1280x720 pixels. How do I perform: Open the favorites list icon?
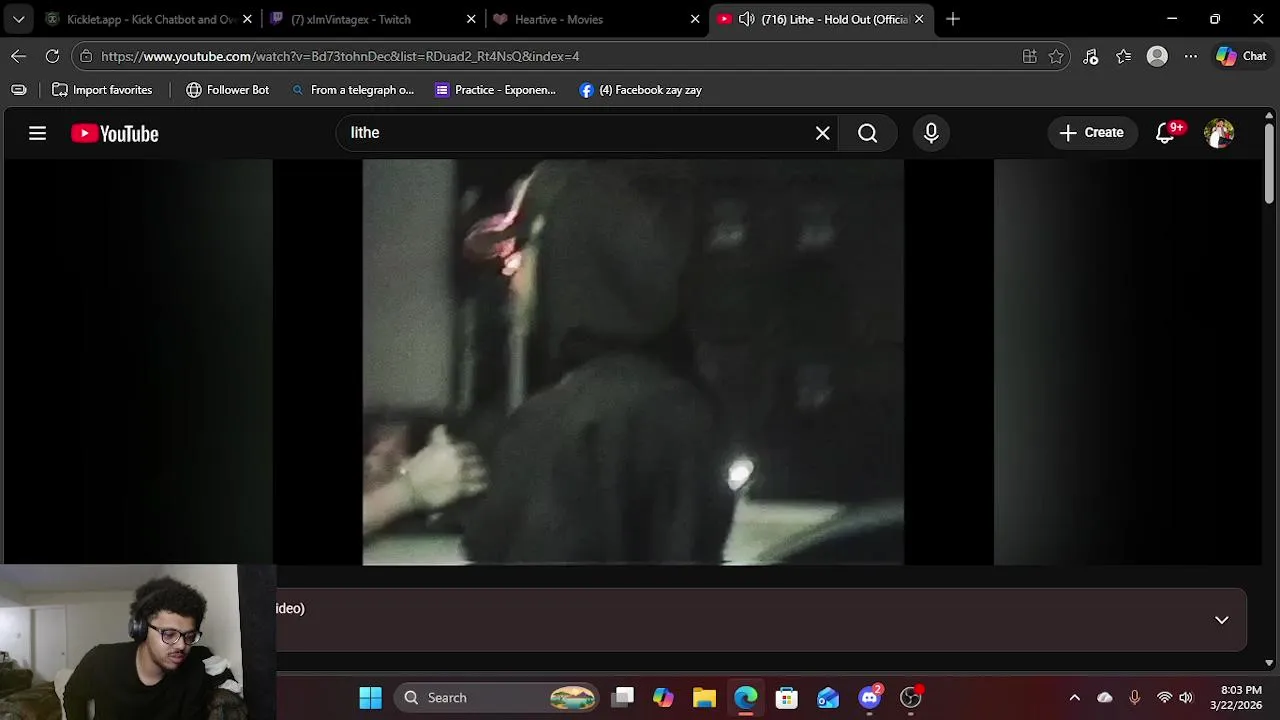pos(1124,57)
